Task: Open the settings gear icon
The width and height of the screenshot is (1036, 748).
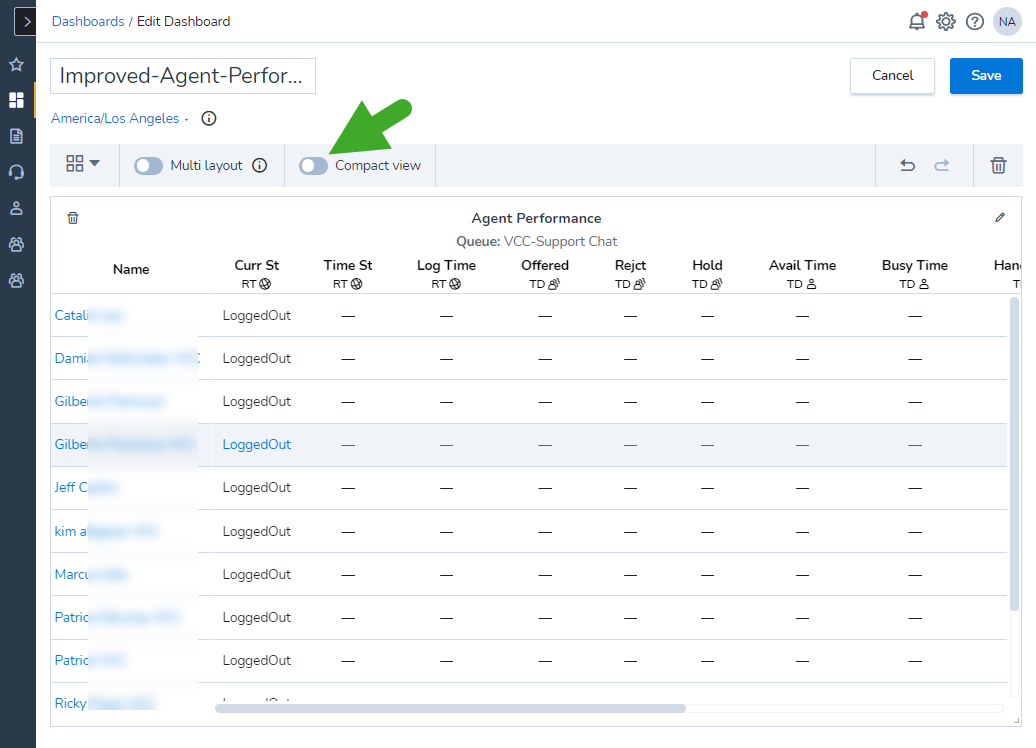Action: click(x=946, y=21)
